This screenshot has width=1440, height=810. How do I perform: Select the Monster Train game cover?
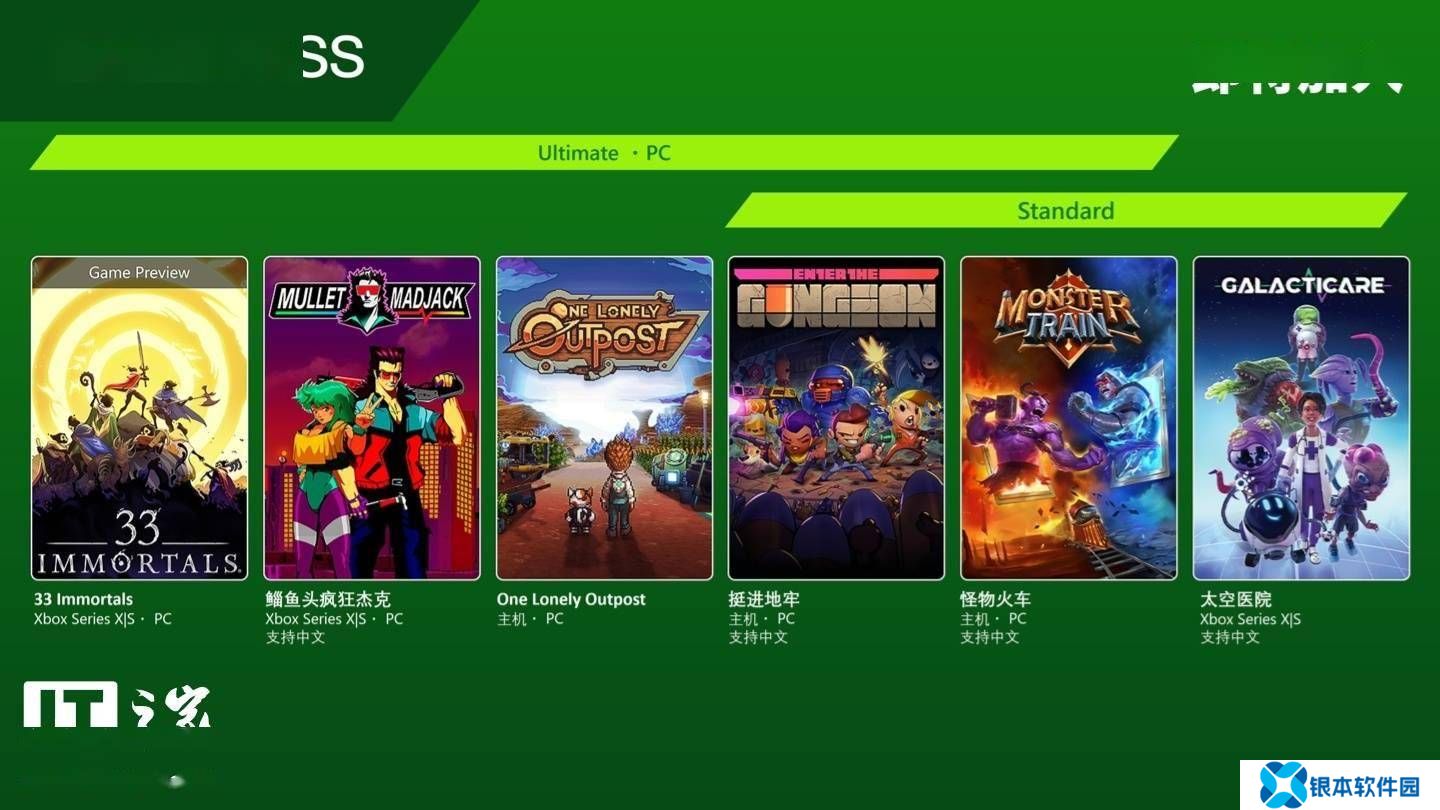[x=1069, y=418]
